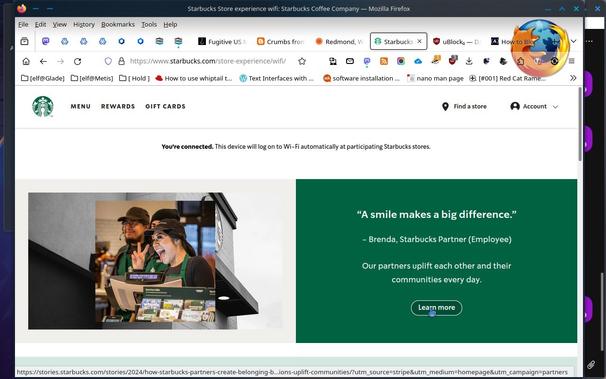
Task: Open the History menu
Action: pos(84,24)
